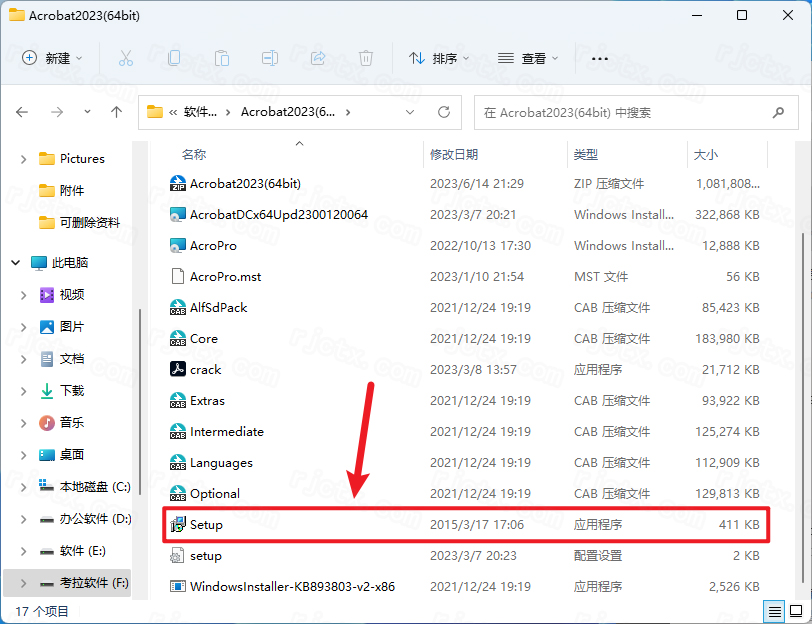Click the Share icon in toolbar
The height and width of the screenshot is (624, 812).
tap(318, 58)
